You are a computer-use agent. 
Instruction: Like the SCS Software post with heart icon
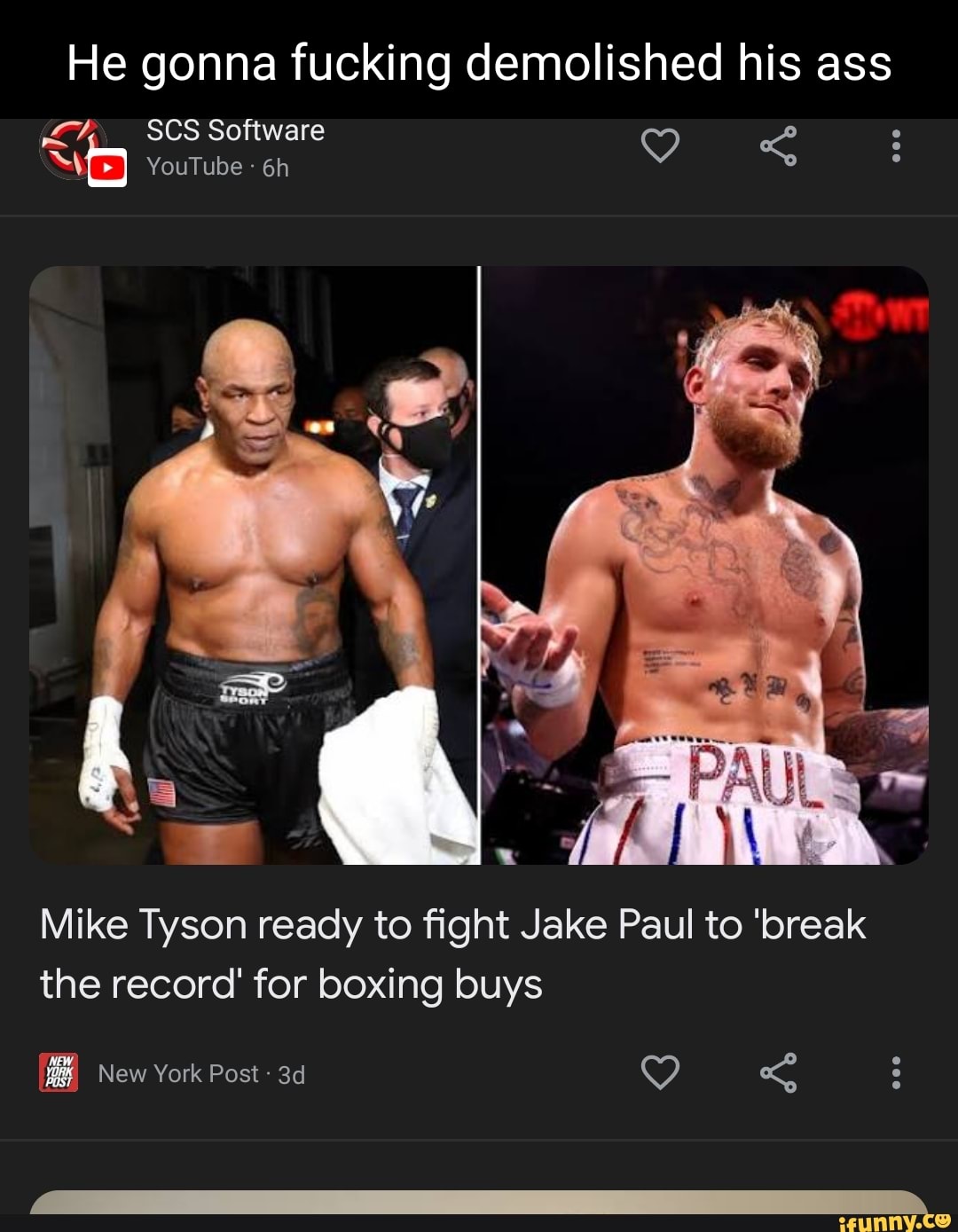(660, 145)
